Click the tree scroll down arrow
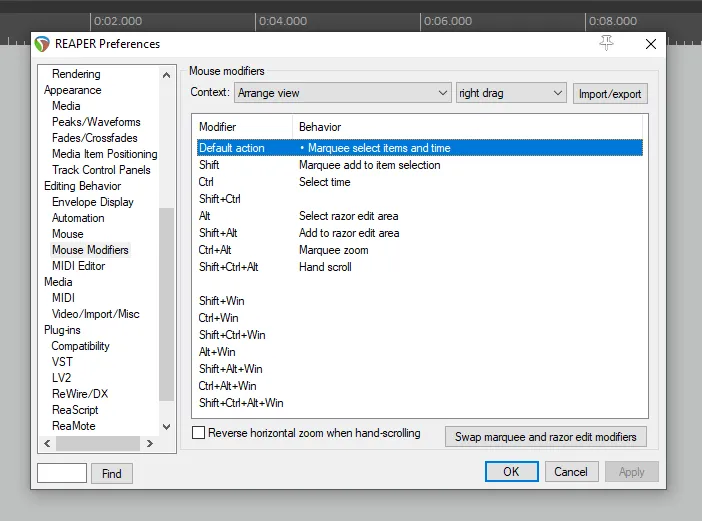The height and width of the screenshot is (521, 702). [x=166, y=427]
